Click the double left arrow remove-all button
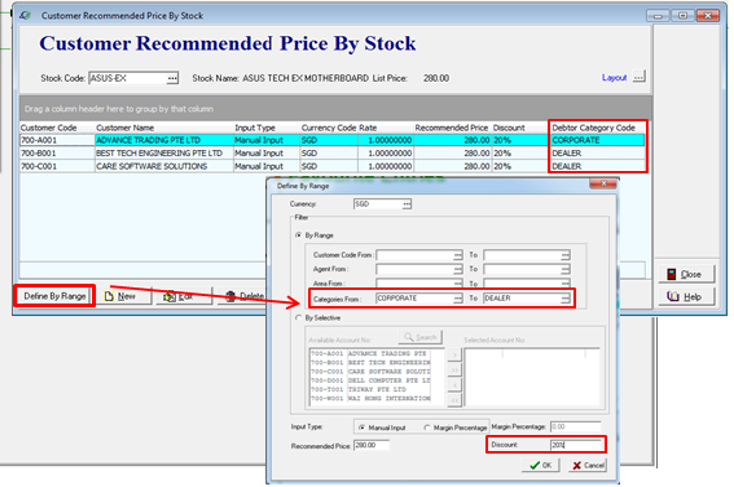Screen dimensions: 734x487 coord(455,400)
